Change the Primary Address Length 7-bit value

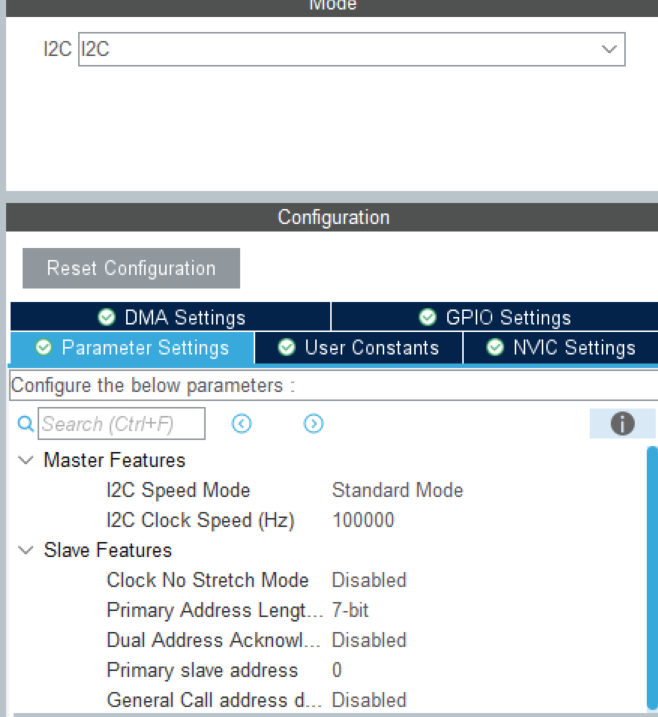coord(350,610)
